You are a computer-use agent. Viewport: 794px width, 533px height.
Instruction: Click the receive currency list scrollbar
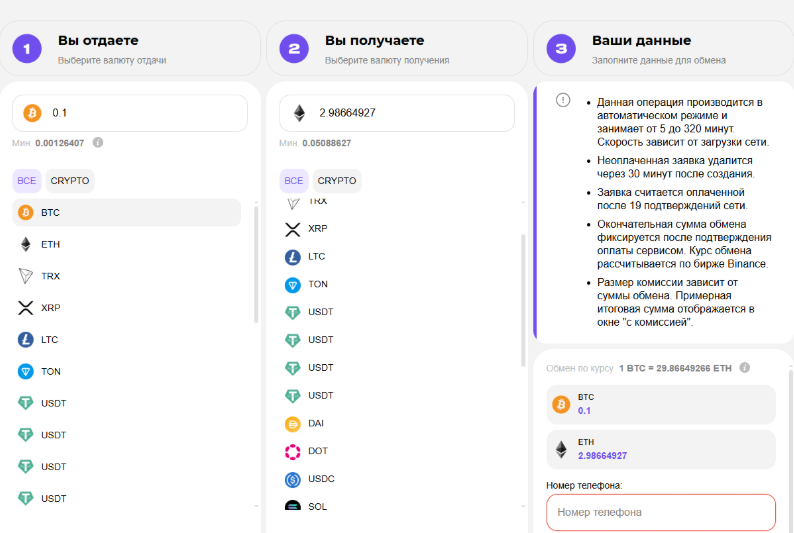click(522, 300)
